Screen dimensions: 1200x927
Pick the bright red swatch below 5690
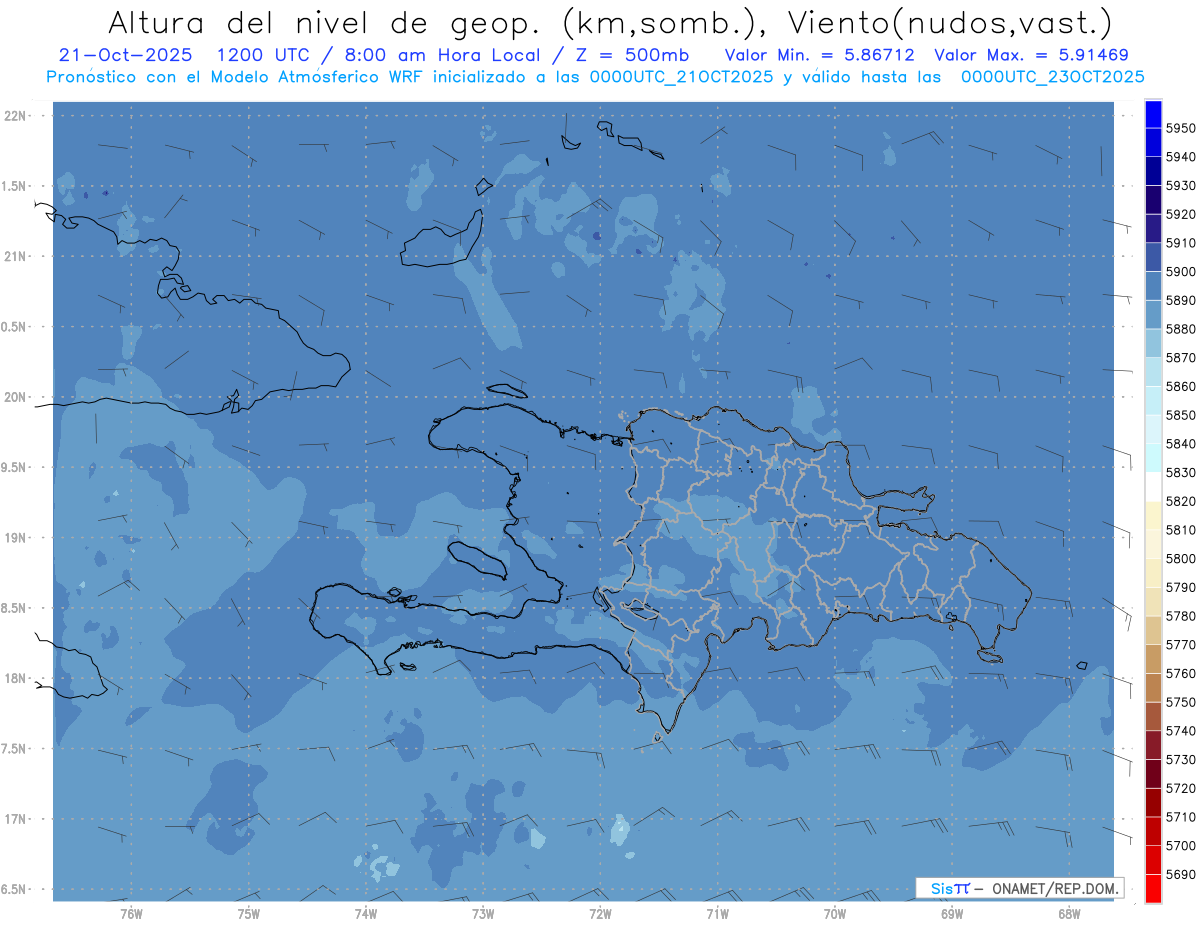point(1153,888)
